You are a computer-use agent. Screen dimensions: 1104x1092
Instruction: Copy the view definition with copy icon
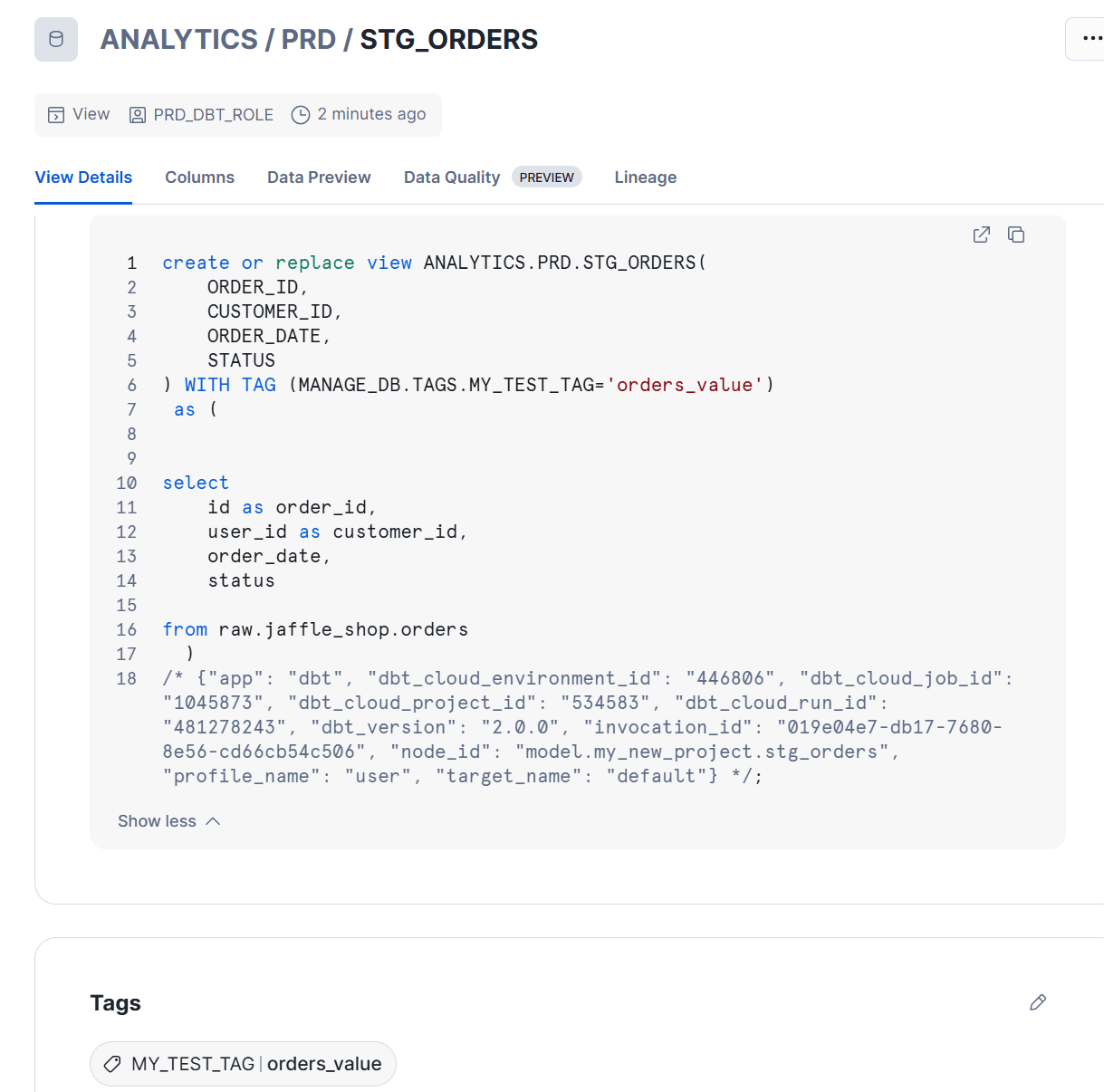click(x=1016, y=235)
